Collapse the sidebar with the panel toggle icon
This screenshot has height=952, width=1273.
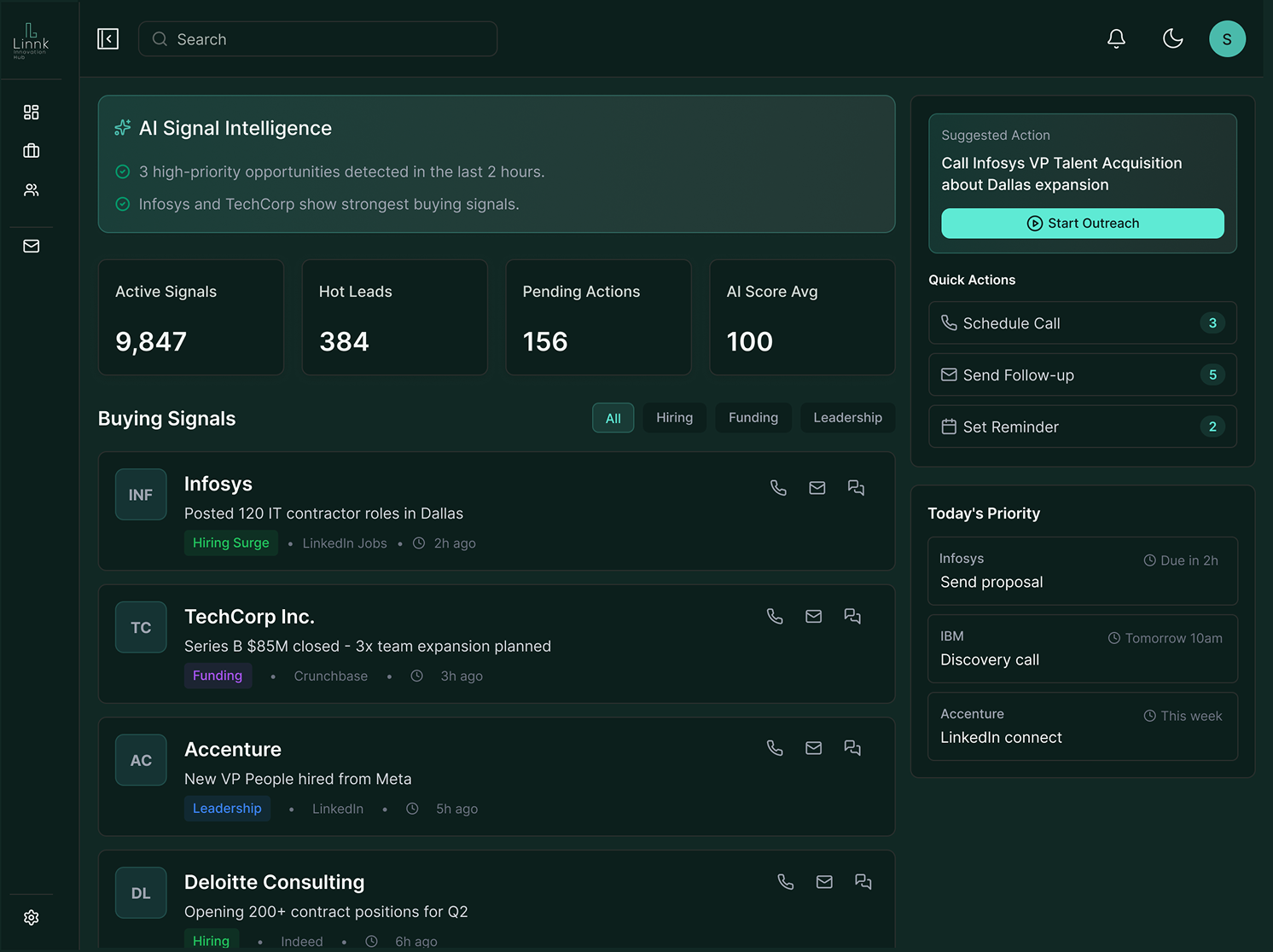[x=108, y=39]
